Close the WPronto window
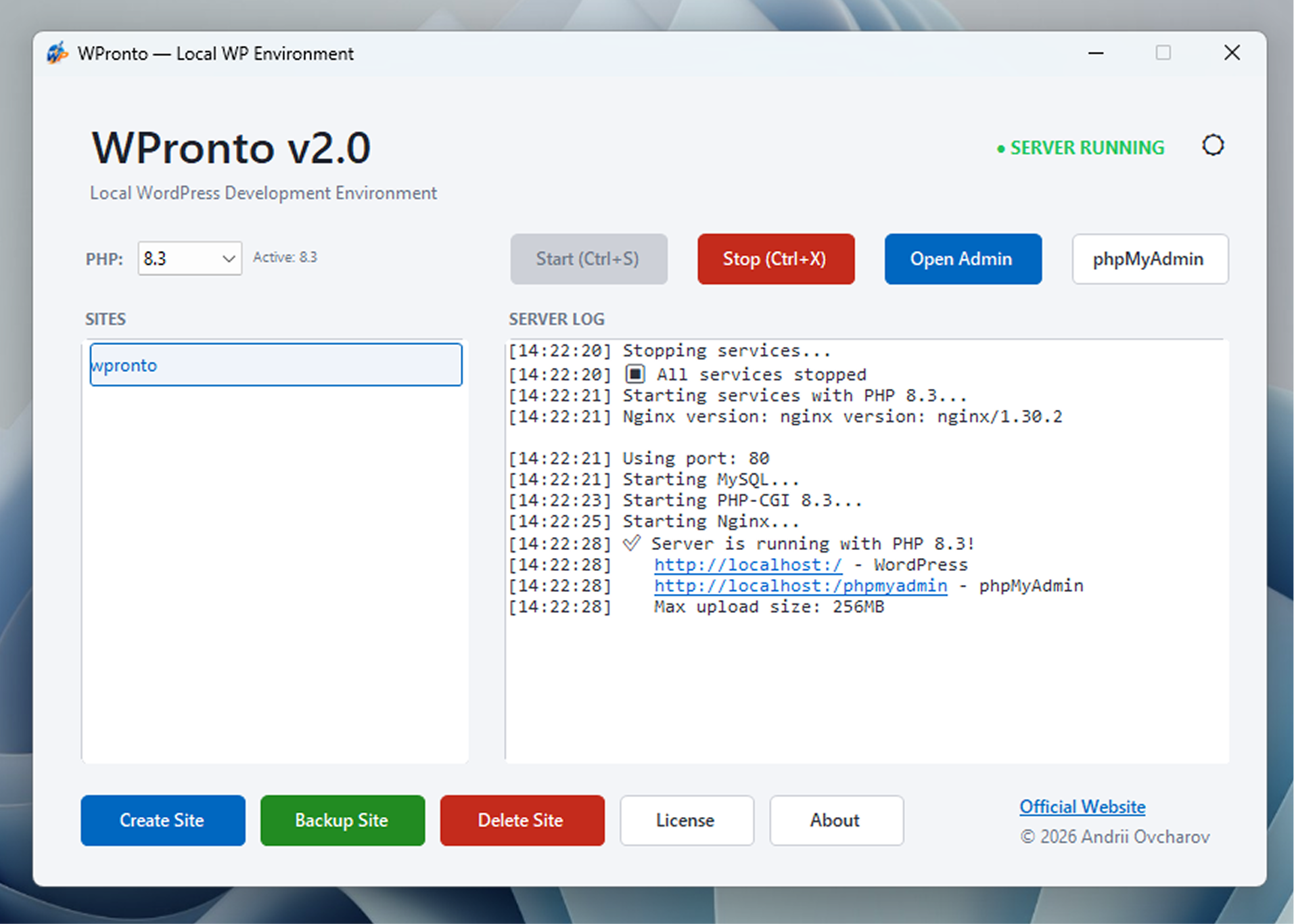 pyautogui.click(x=1232, y=53)
